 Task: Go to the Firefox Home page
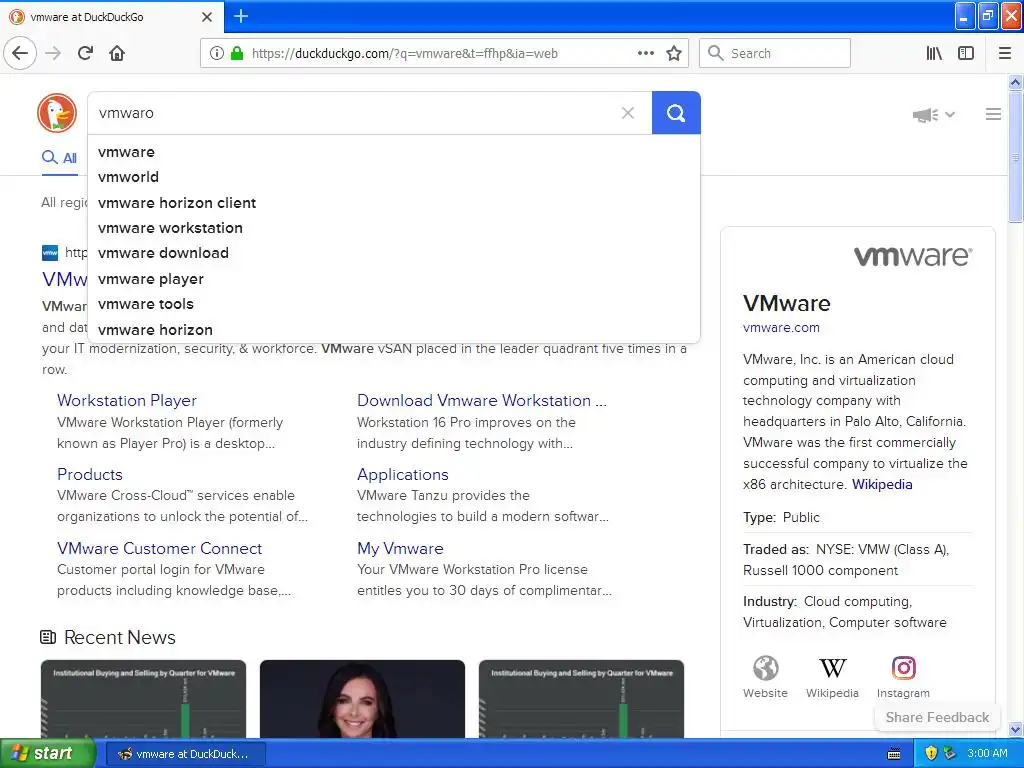[x=117, y=53]
